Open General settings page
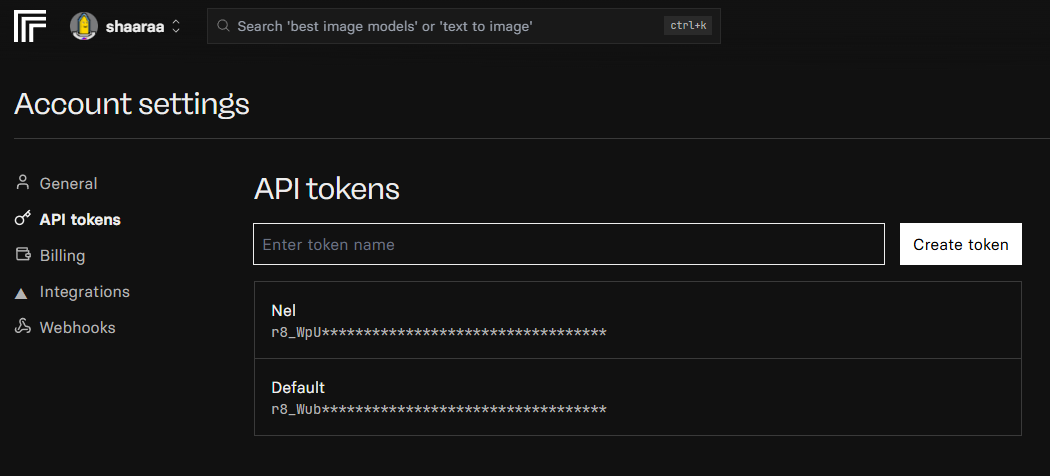The width and height of the screenshot is (1050, 476). 68,184
